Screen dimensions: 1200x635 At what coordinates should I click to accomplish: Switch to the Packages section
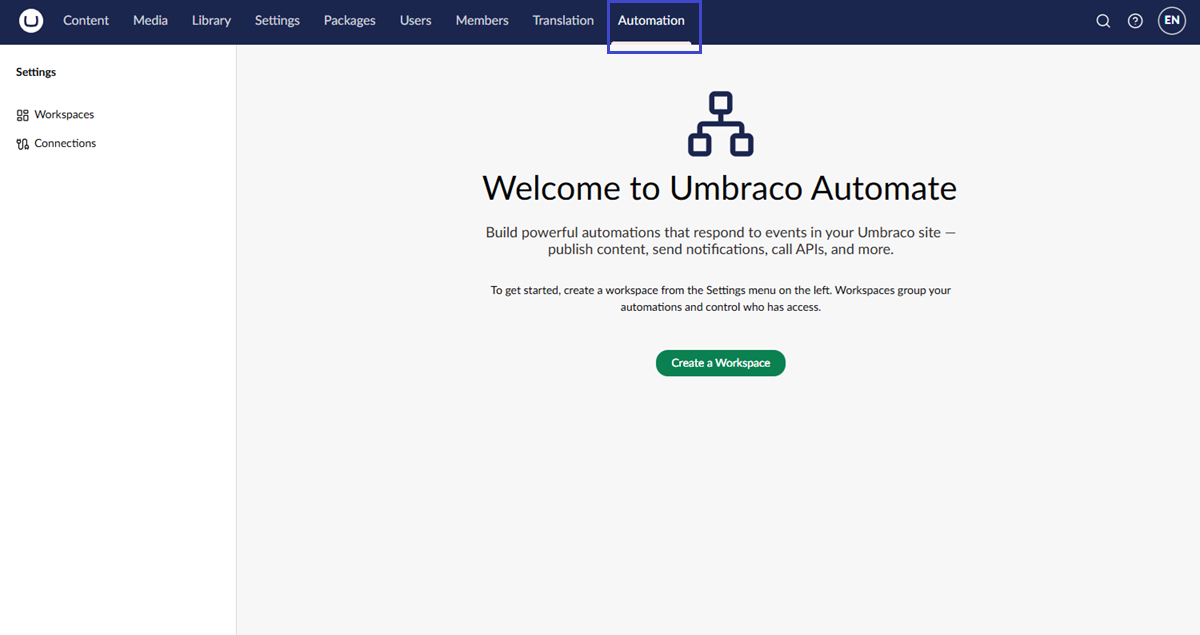(350, 20)
